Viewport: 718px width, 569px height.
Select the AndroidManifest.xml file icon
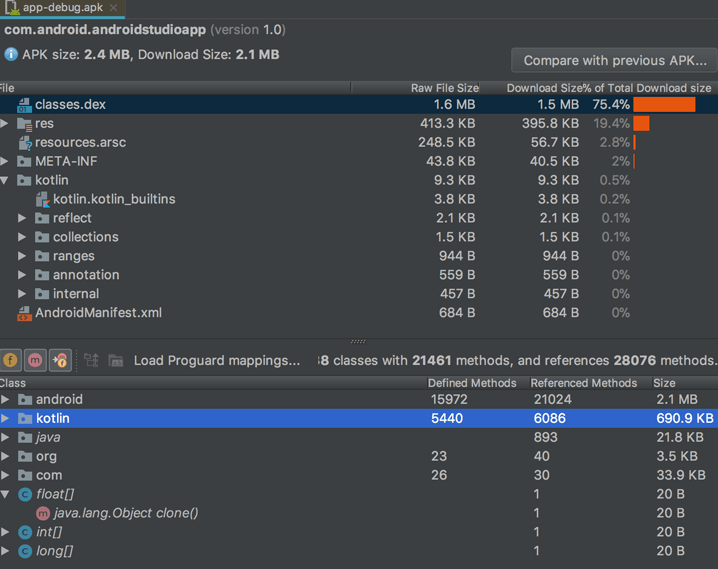(24, 314)
